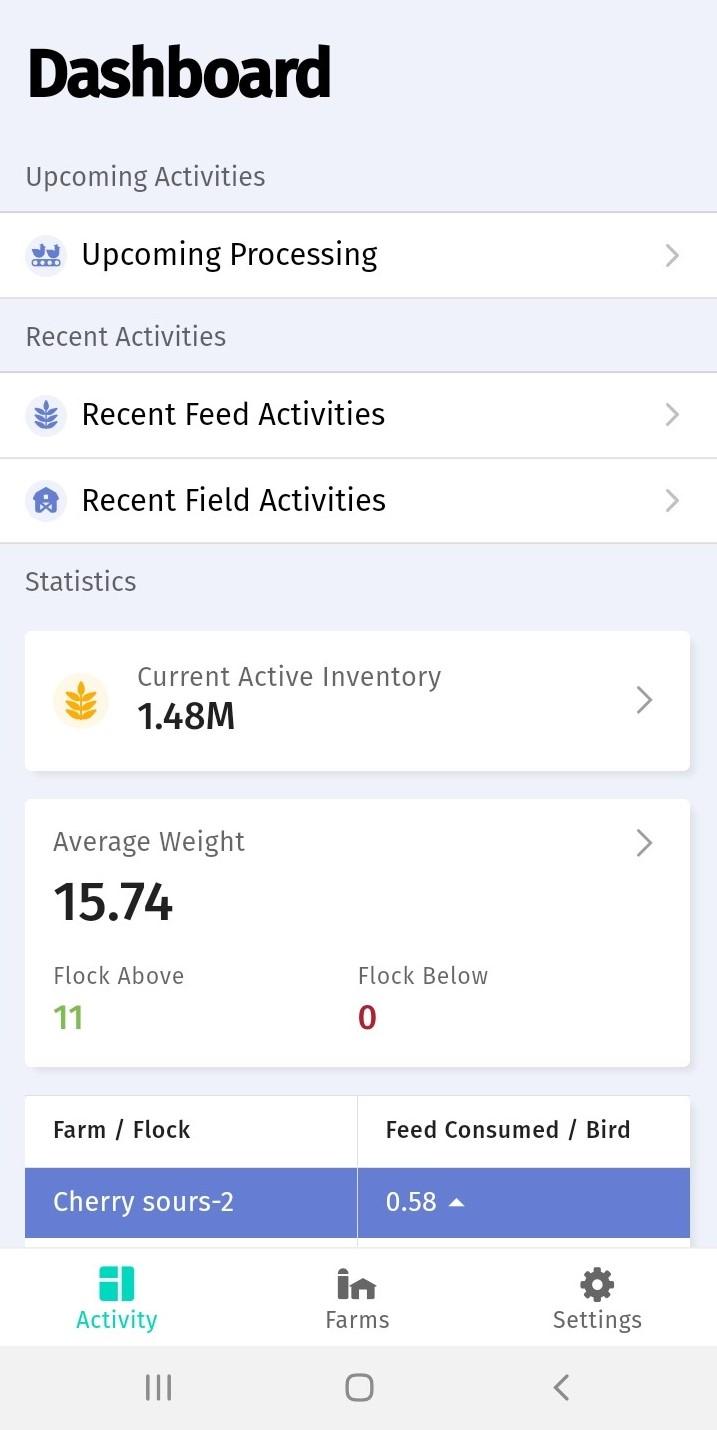Expand Recent Field Activities chevron

pos(672,501)
